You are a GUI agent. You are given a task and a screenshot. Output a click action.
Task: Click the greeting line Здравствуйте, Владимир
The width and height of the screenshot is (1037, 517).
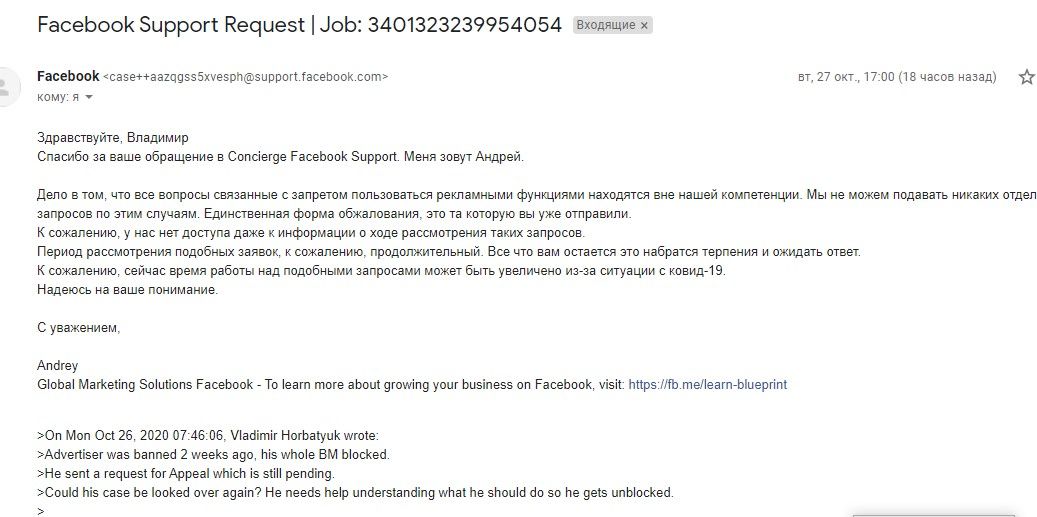[112, 138]
